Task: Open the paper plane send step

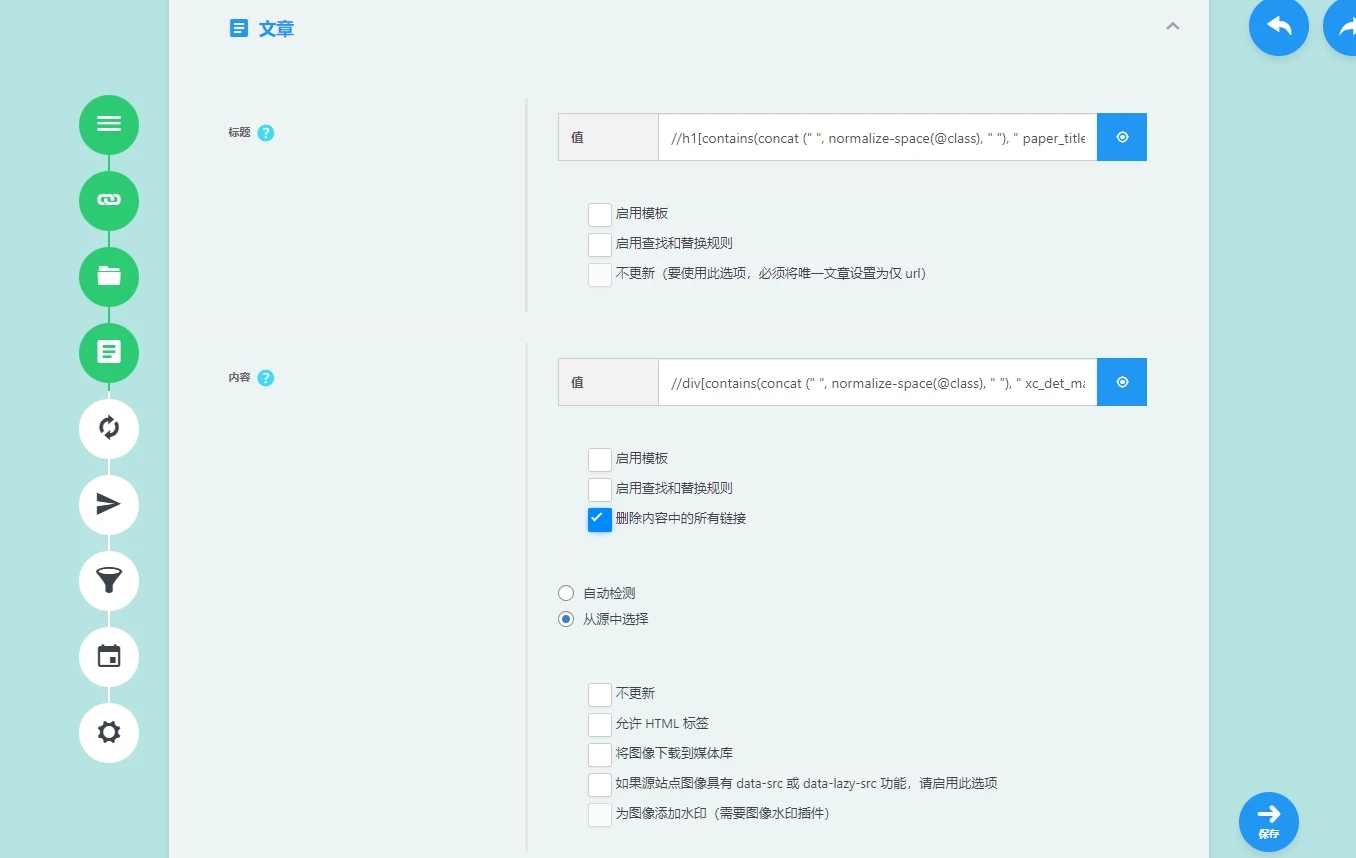Action: 109,505
